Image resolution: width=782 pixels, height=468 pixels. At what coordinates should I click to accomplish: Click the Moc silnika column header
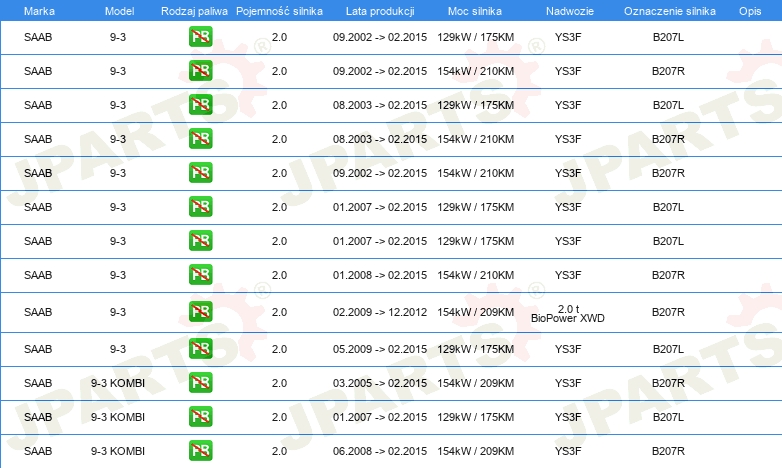point(475,11)
